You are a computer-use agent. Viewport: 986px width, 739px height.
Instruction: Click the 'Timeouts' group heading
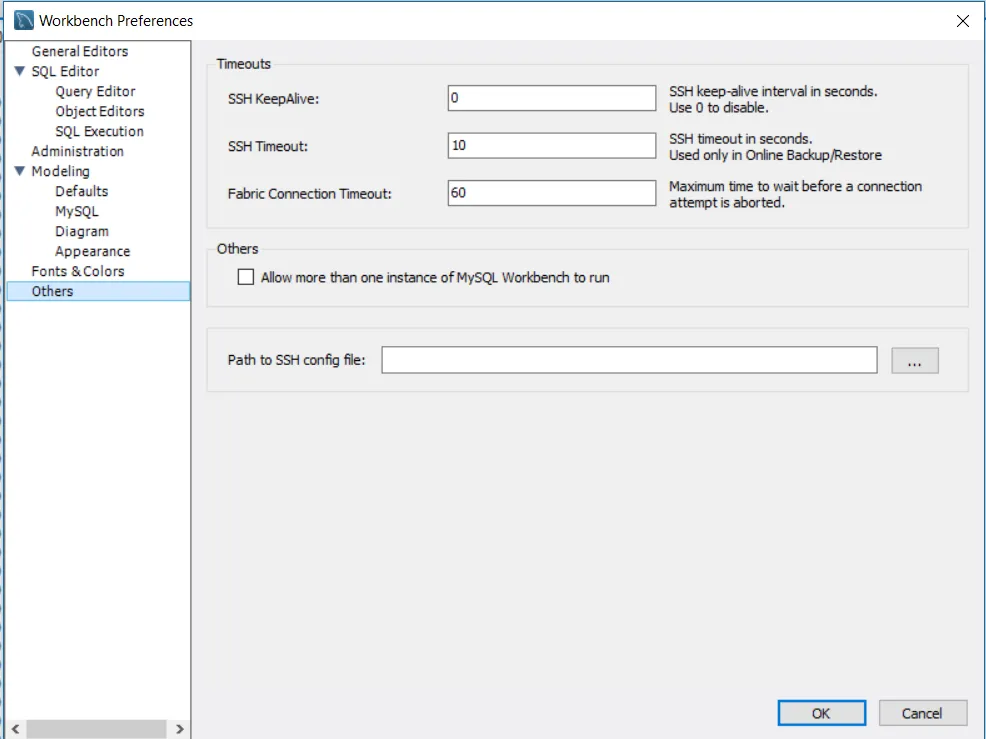pos(244,64)
